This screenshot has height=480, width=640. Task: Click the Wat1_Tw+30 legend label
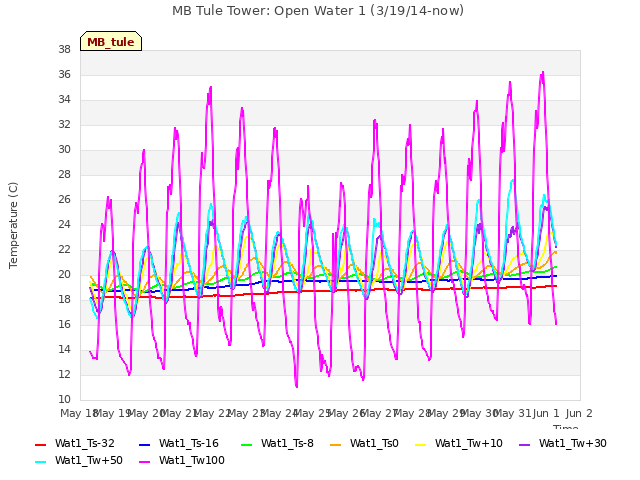[573, 444]
